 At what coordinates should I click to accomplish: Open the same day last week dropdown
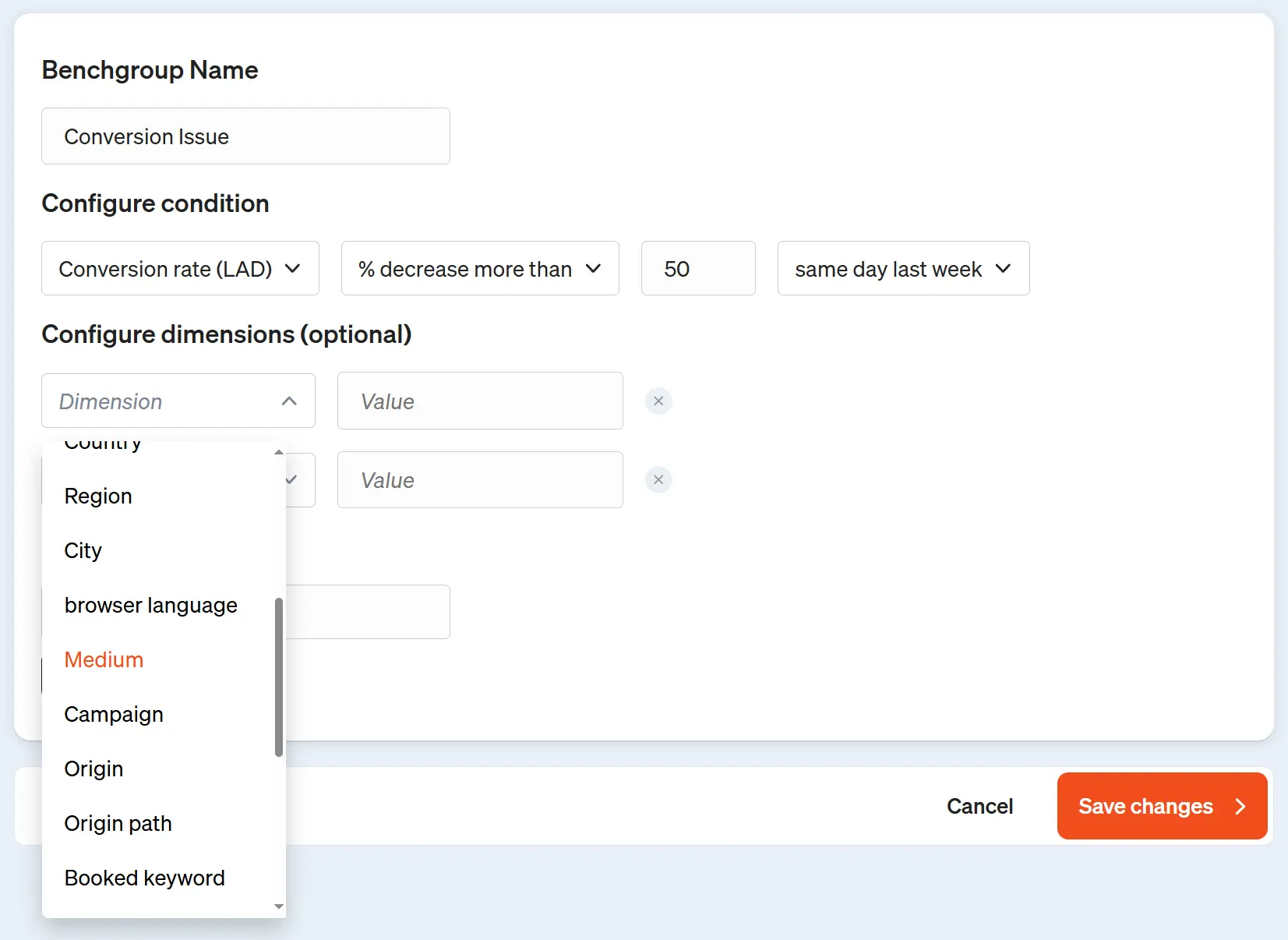pyautogui.click(x=903, y=269)
